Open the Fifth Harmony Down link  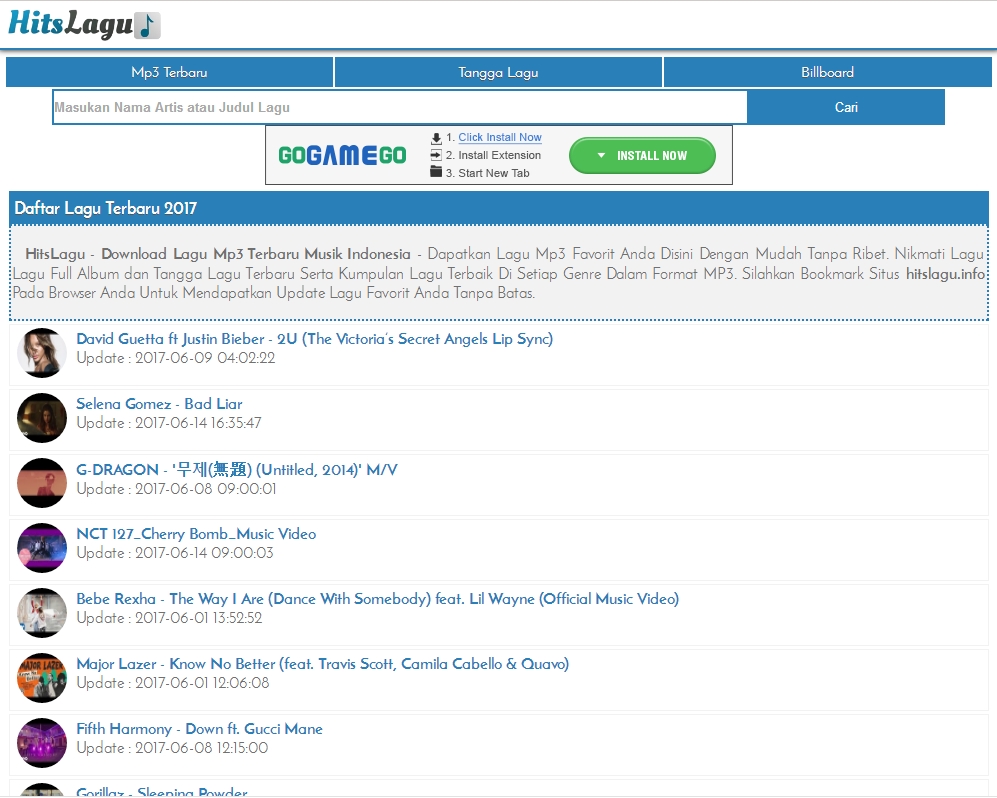tap(200, 728)
